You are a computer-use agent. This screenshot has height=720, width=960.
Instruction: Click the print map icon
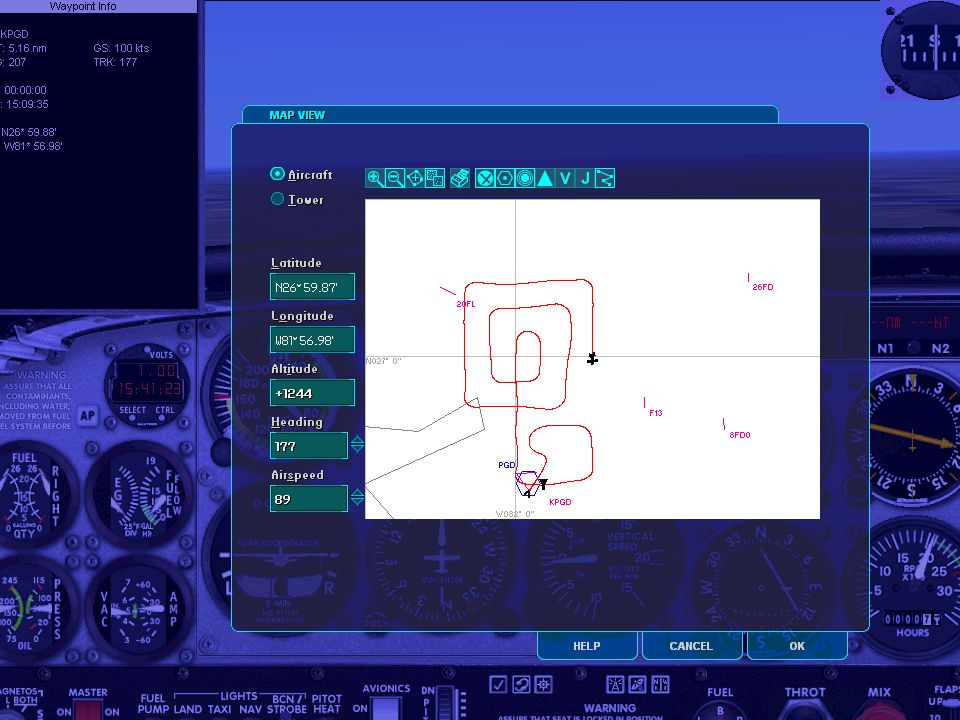(x=460, y=178)
